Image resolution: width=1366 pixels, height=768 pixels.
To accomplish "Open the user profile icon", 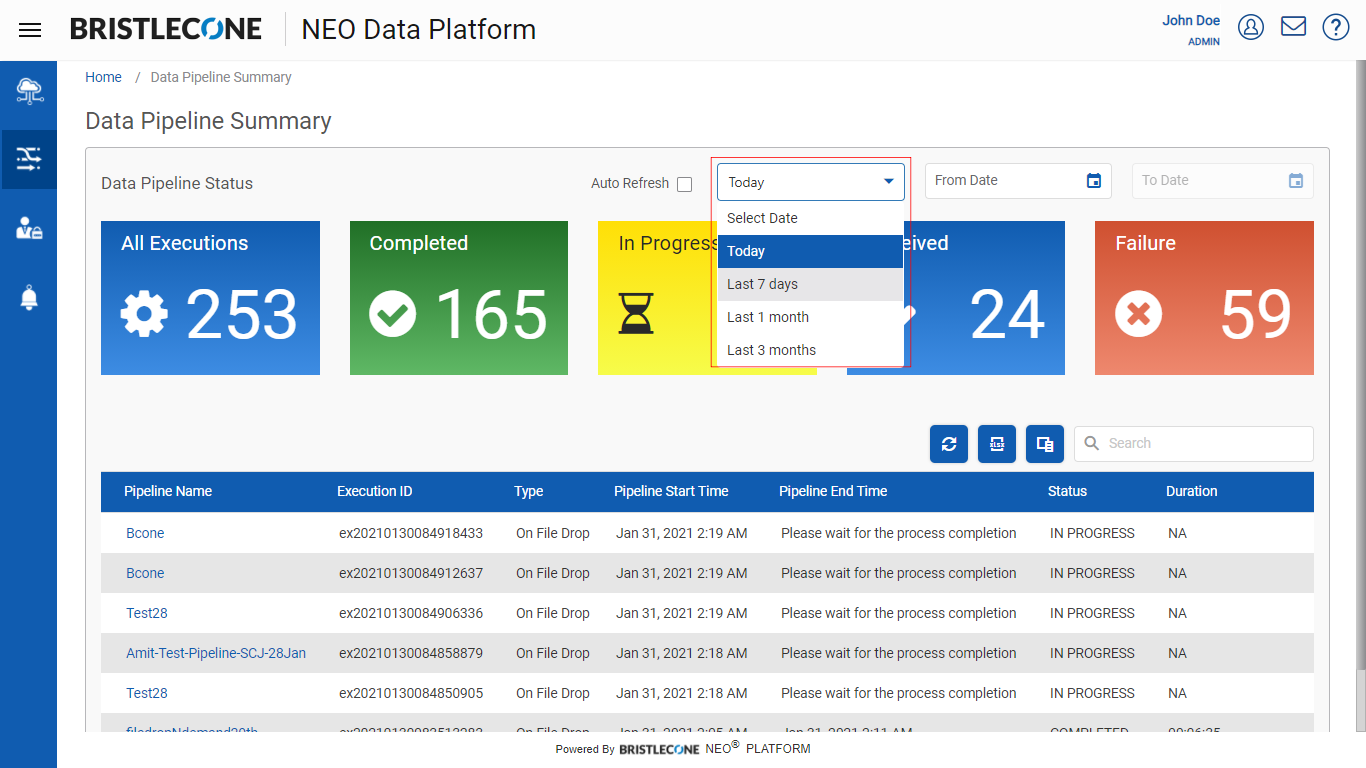I will (1251, 27).
